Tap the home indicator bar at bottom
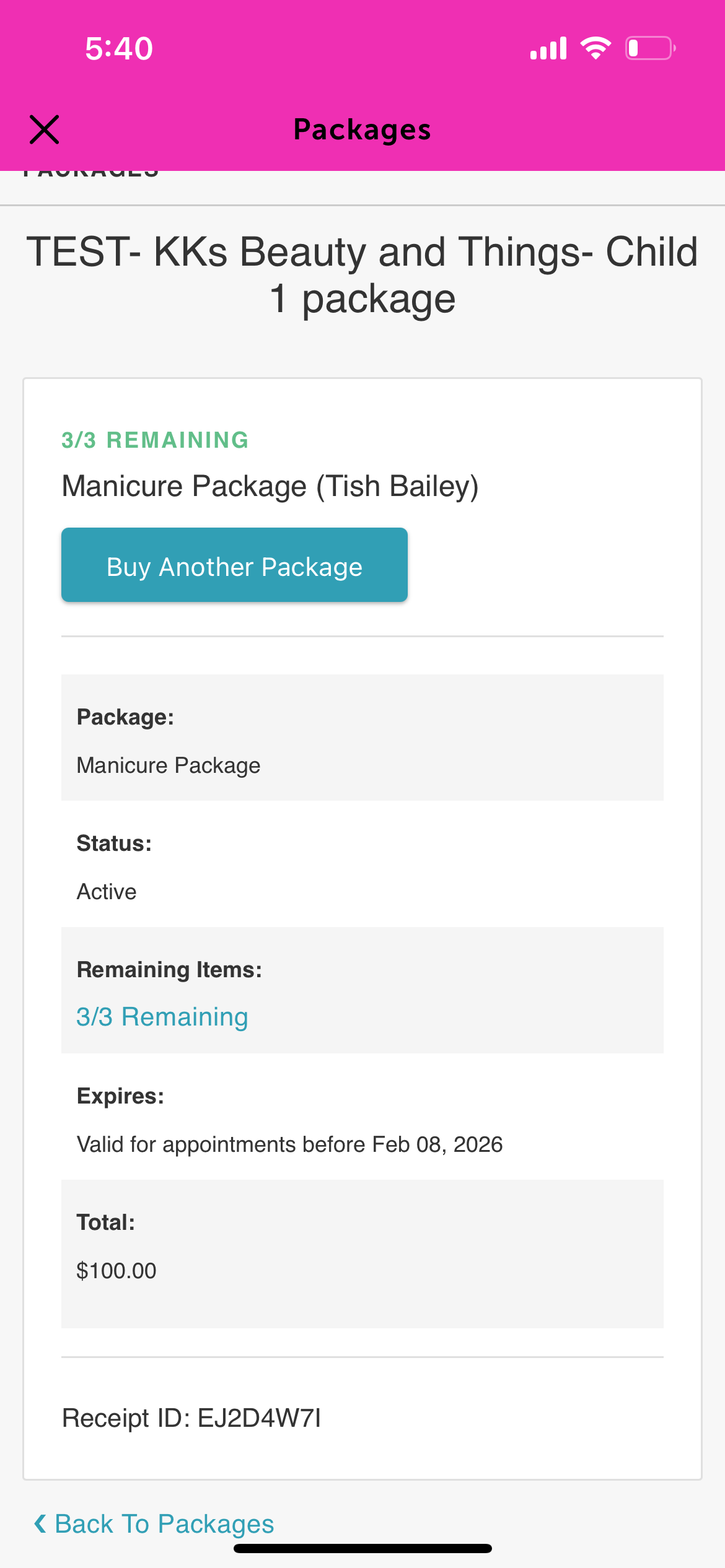This screenshot has height=1568, width=725. [x=362, y=1549]
